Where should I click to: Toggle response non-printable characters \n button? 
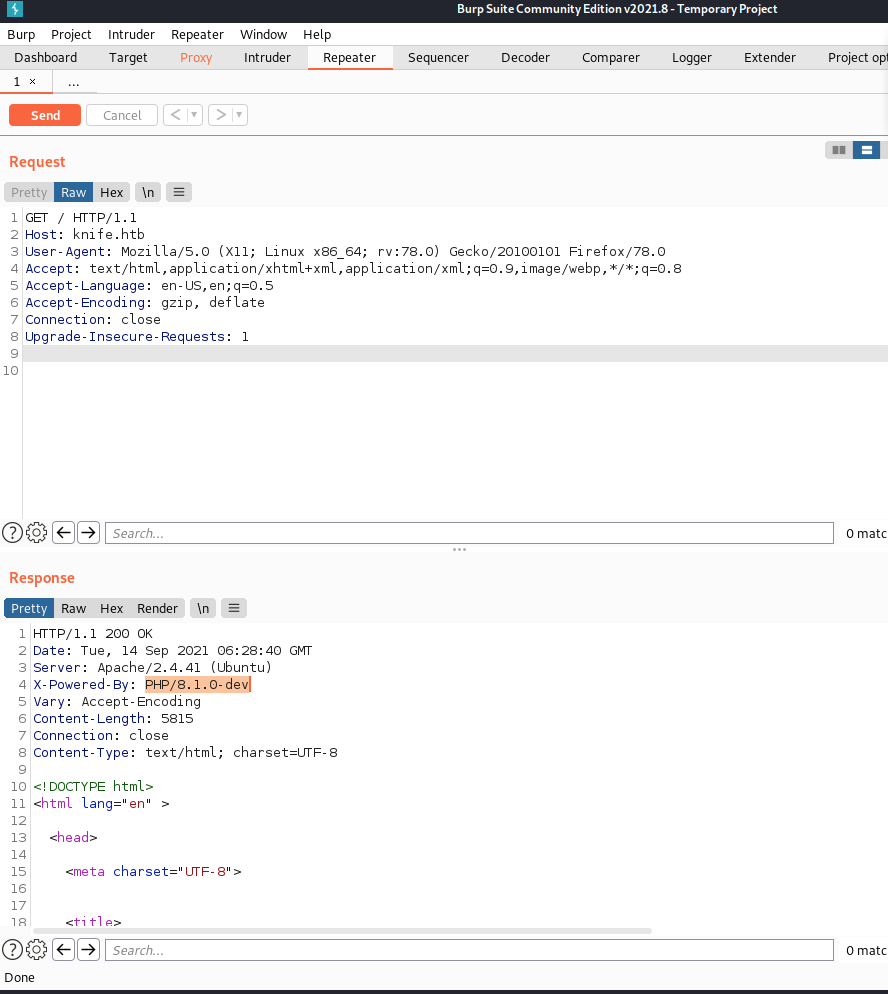(x=203, y=608)
